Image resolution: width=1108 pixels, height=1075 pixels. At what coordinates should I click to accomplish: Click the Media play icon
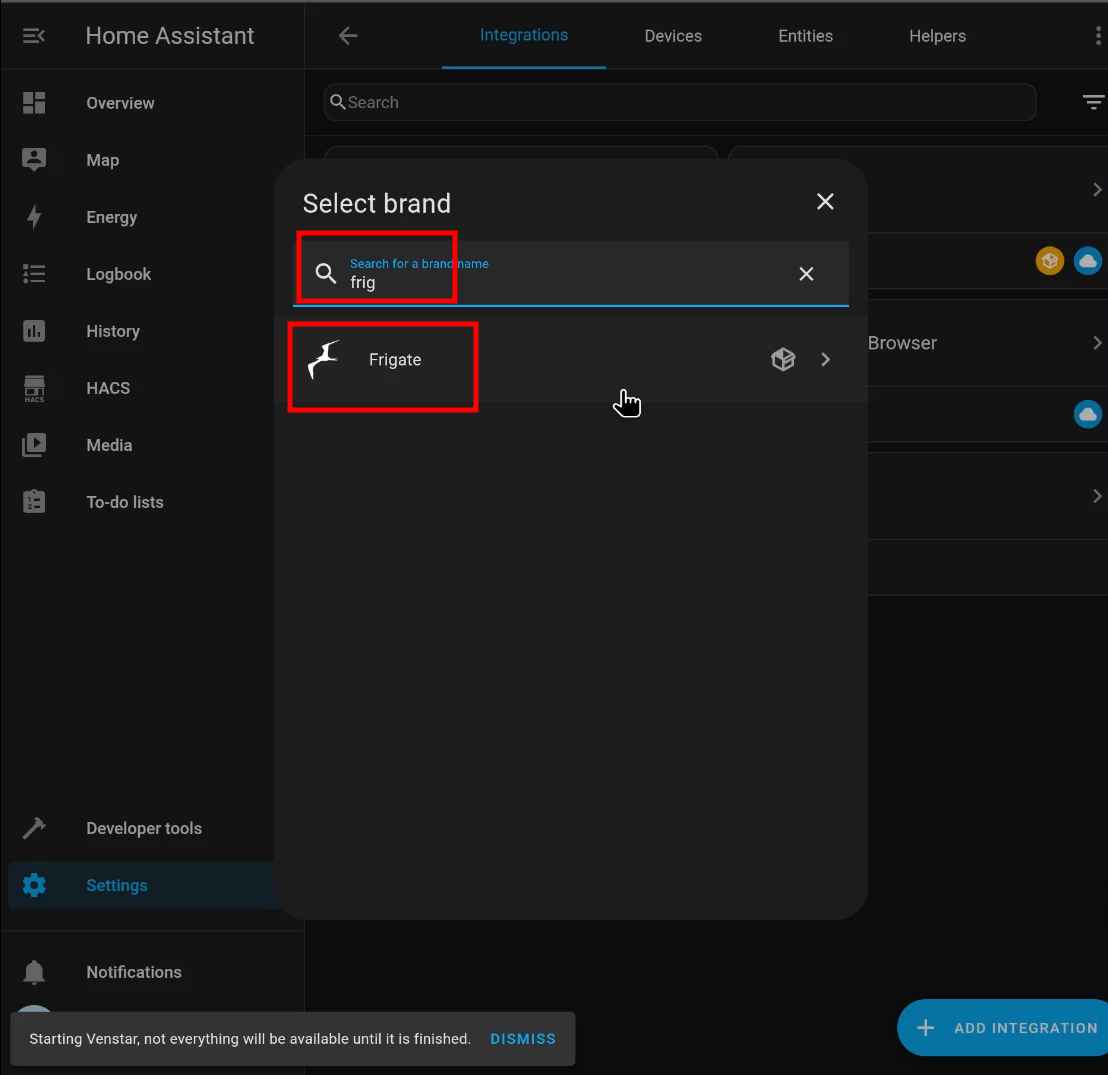(34, 445)
